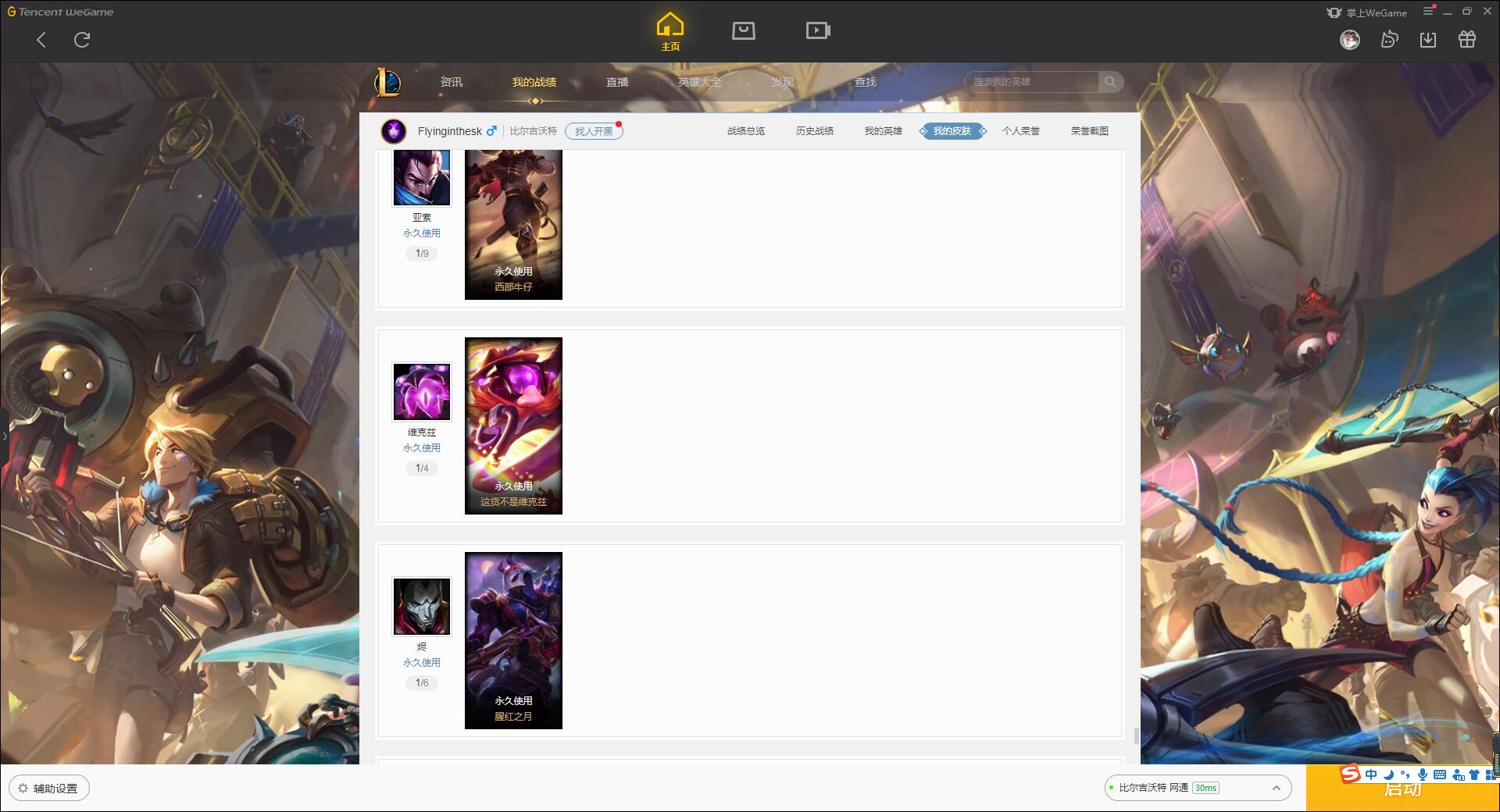Image resolution: width=1500 pixels, height=812 pixels.
Task: Switch to the 发现 tab
Action: point(783,82)
